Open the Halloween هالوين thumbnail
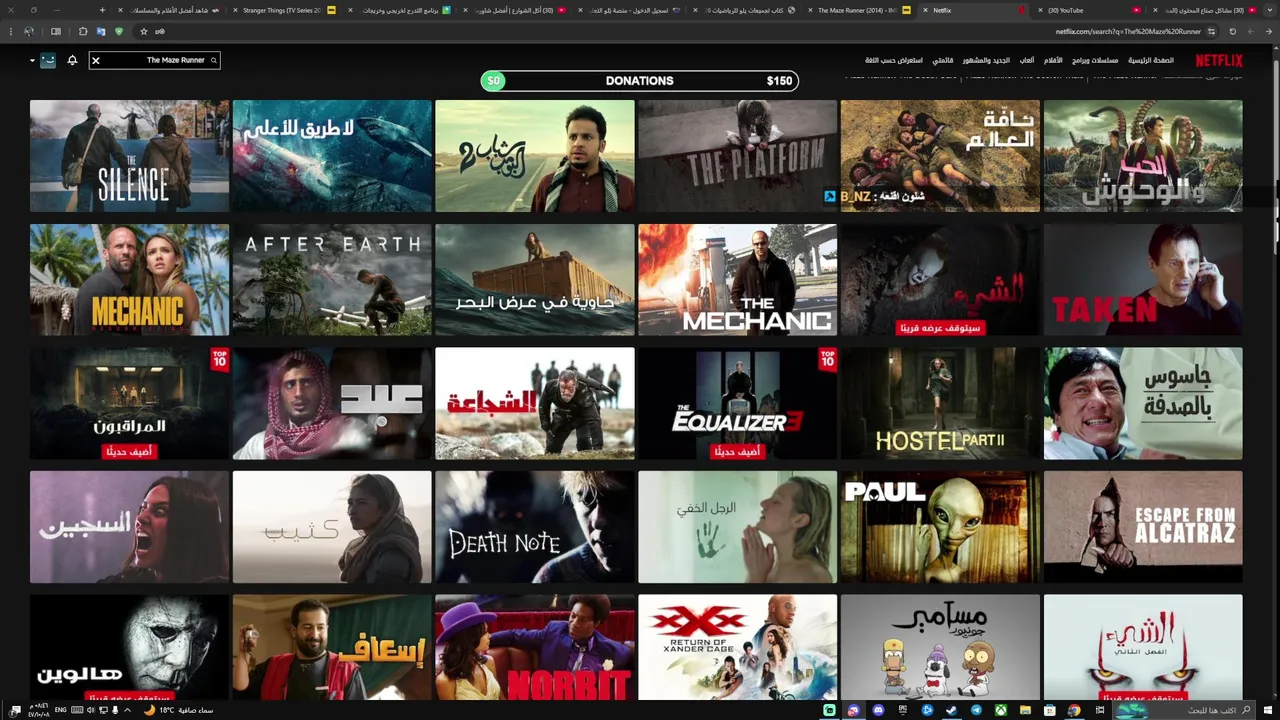This screenshot has height=720, width=1280. point(129,647)
